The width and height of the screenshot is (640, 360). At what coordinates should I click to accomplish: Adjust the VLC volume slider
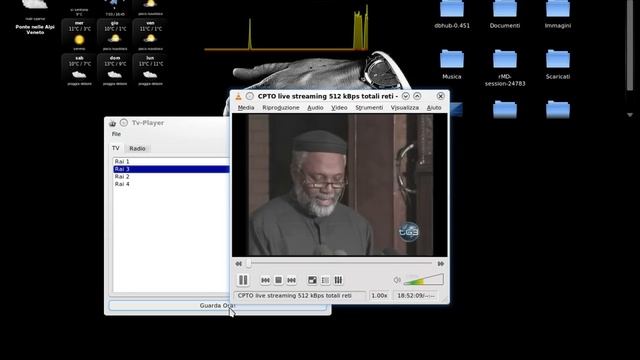pos(423,280)
